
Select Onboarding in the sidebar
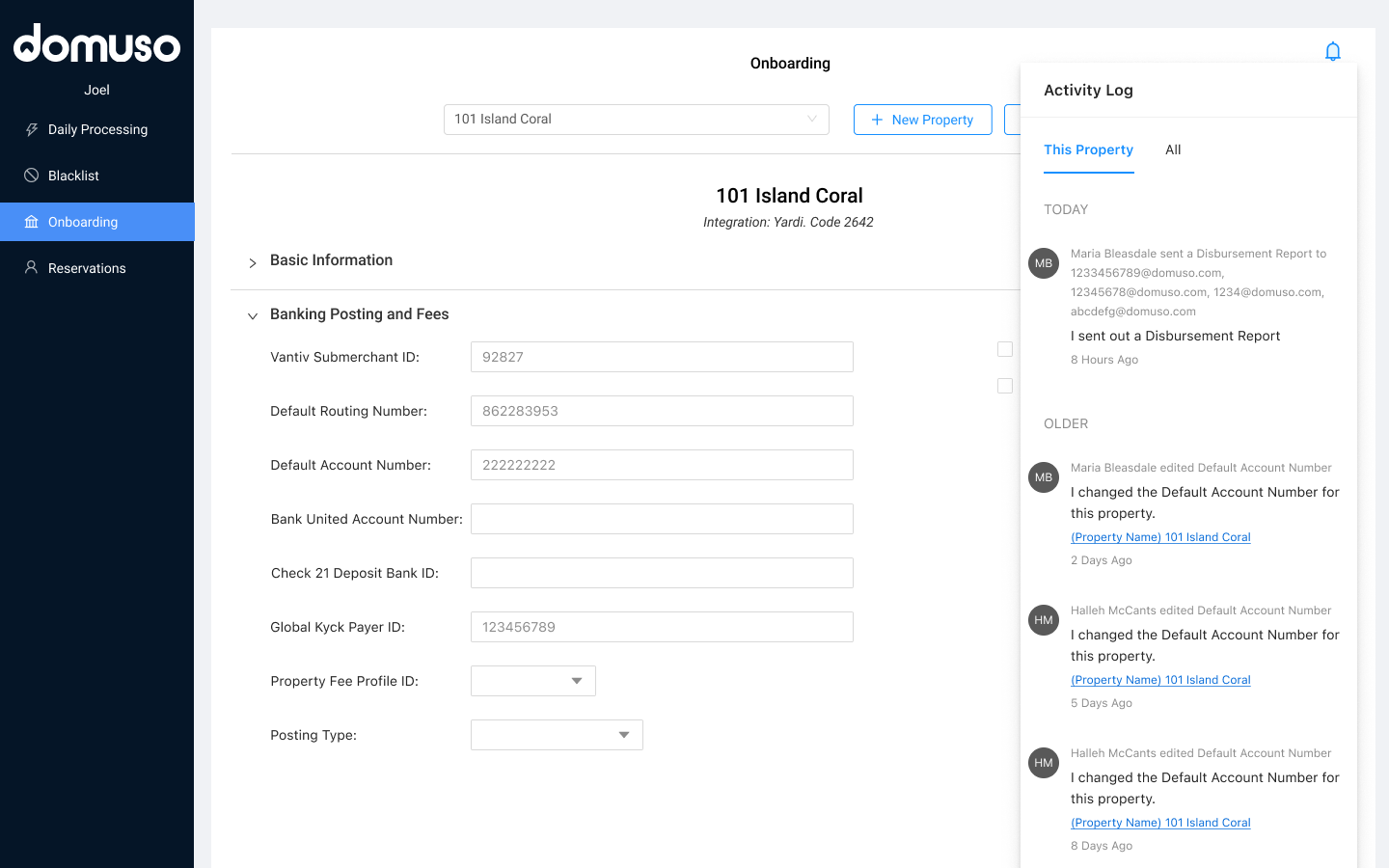click(97, 222)
